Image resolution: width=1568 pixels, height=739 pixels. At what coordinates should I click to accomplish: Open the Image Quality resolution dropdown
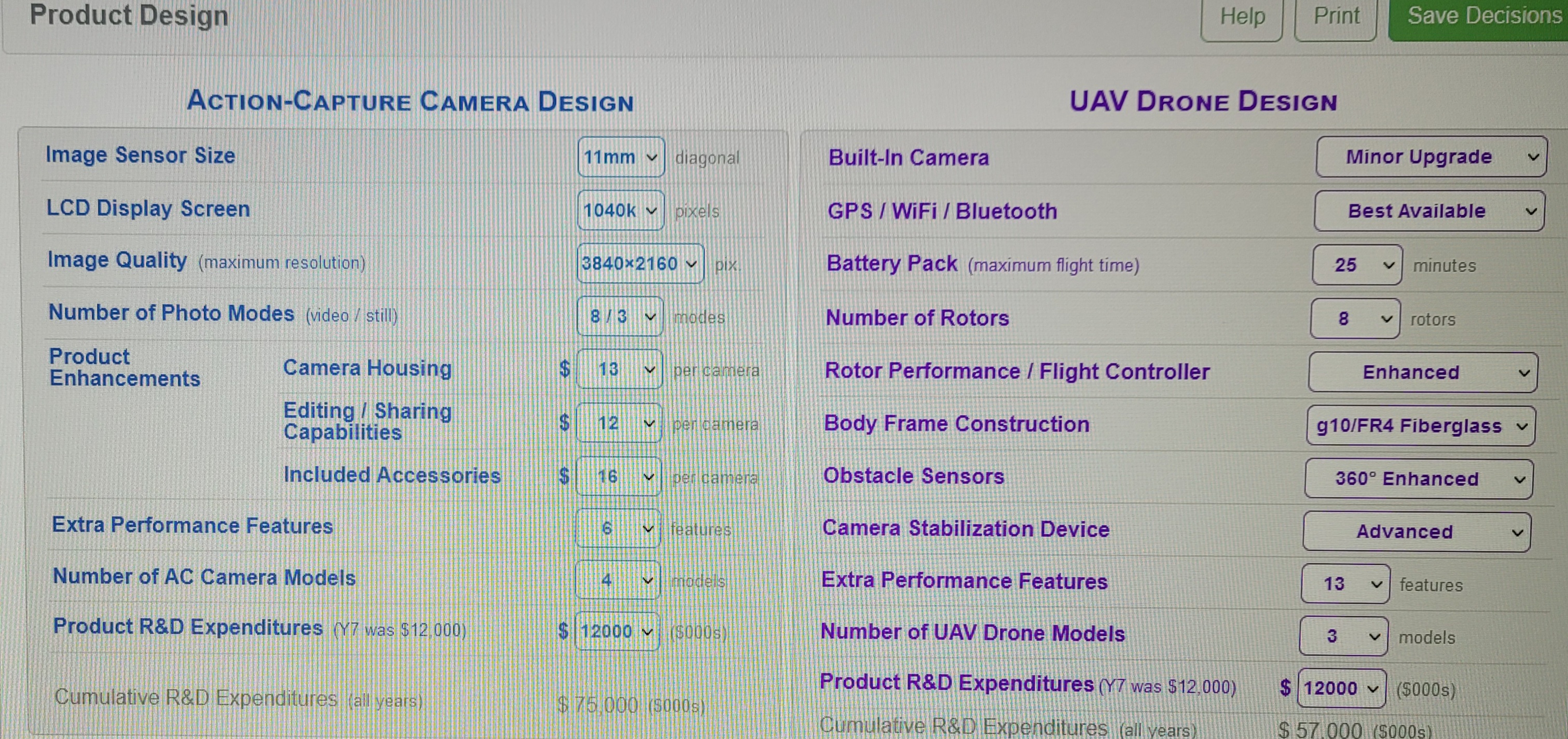click(640, 263)
